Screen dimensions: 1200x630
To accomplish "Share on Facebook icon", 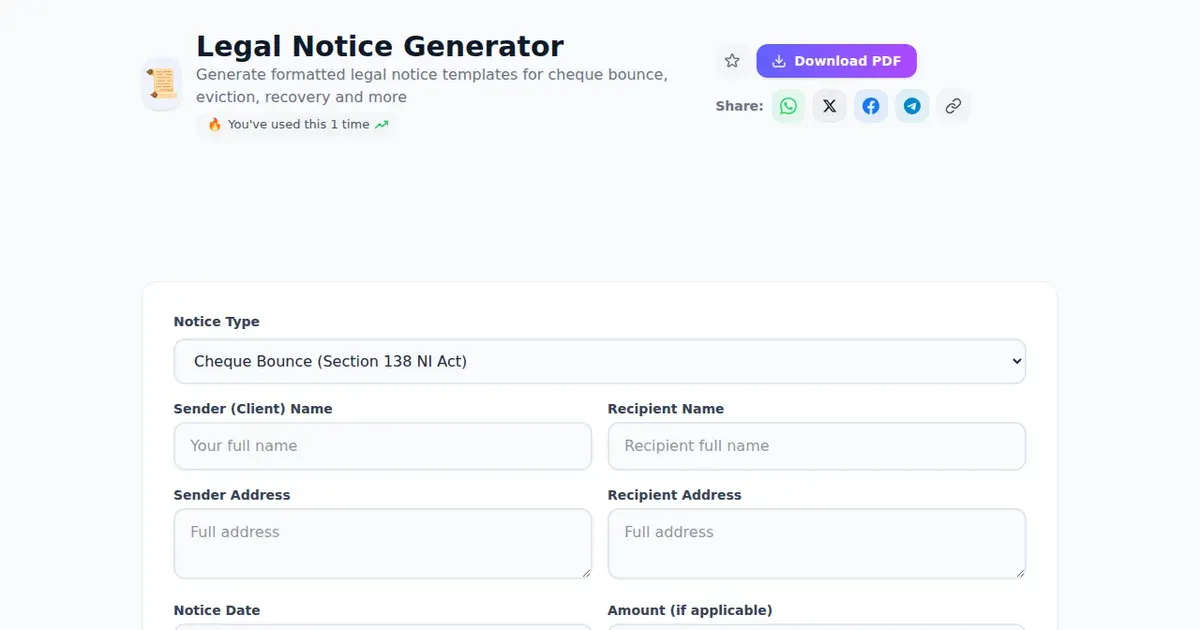I will (x=871, y=106).
